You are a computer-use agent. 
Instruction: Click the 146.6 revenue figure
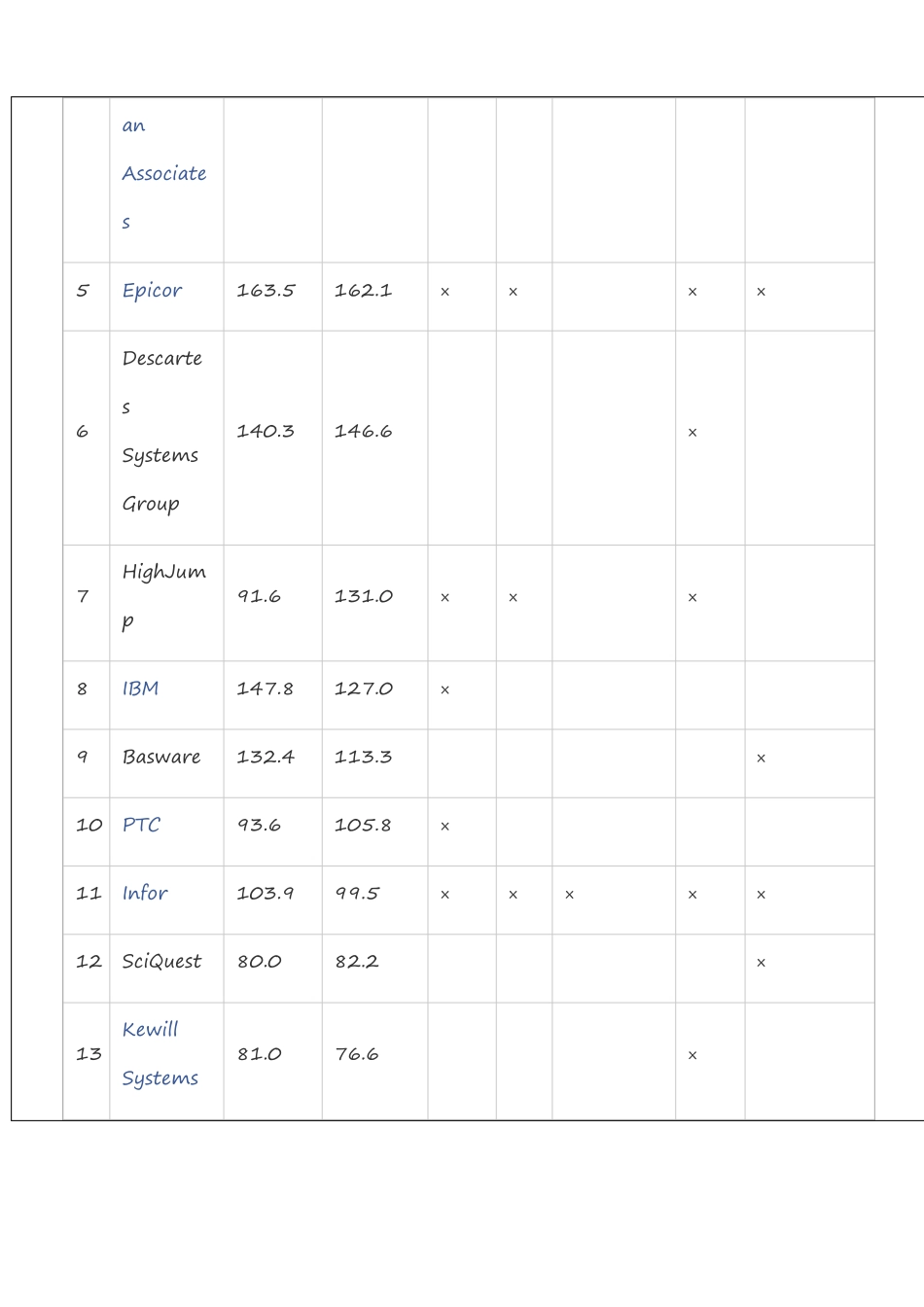tap(363, 431)
